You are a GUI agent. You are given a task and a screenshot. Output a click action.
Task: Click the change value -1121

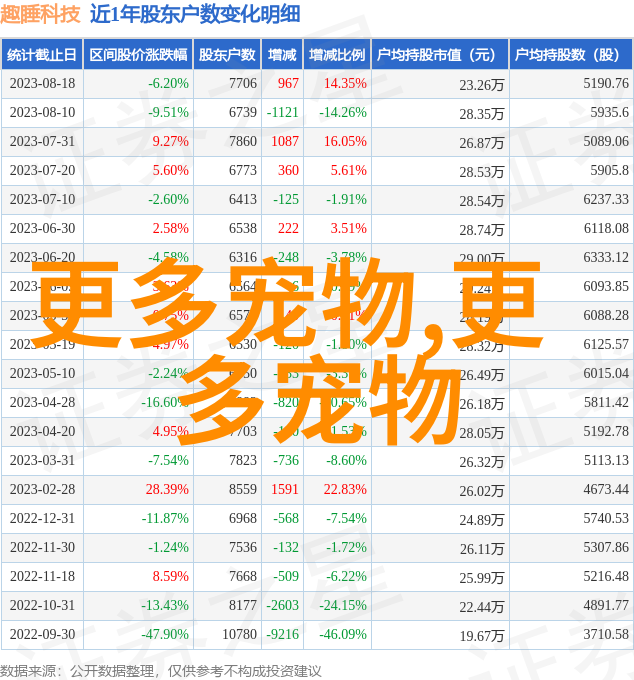click(283, 112)
